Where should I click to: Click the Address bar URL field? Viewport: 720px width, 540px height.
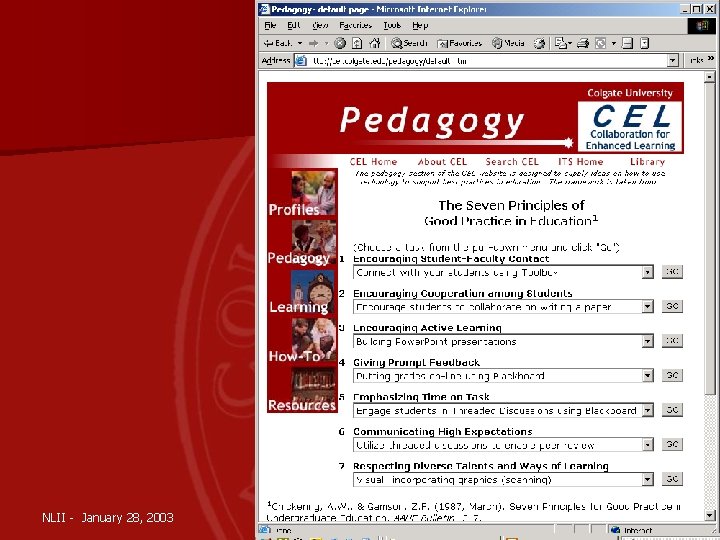pyautogui.click(x=487, y=61)
